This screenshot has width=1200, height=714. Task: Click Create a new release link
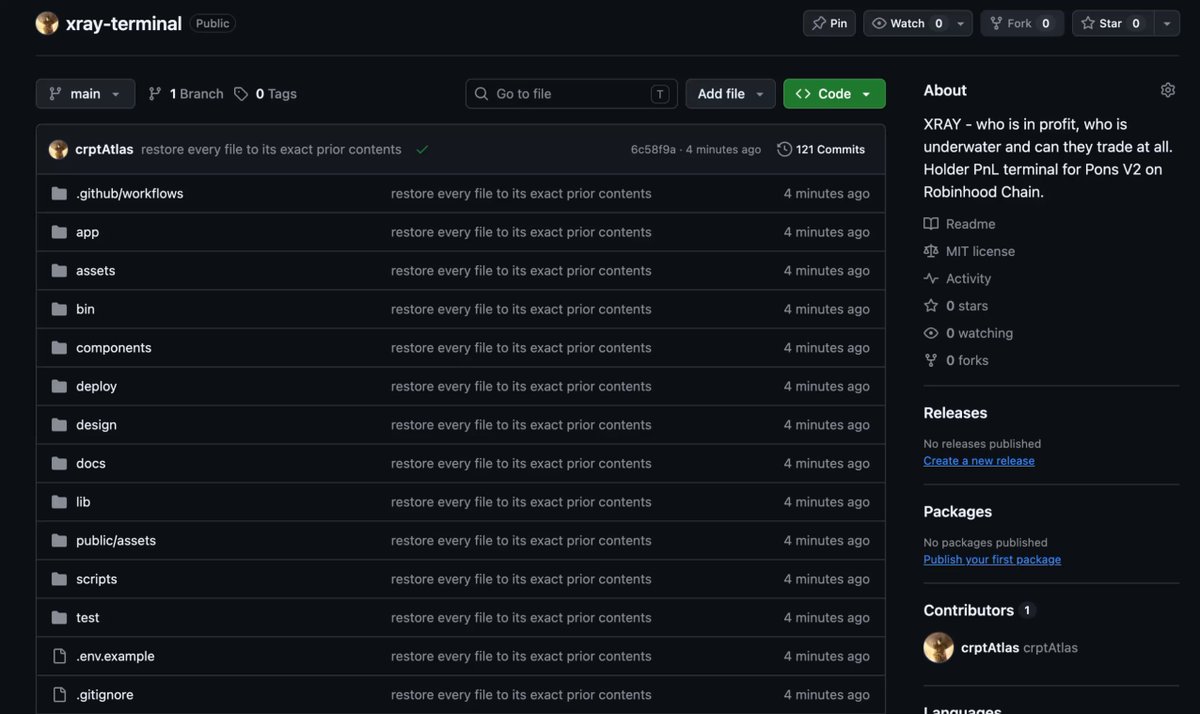(x=979, y=461)
